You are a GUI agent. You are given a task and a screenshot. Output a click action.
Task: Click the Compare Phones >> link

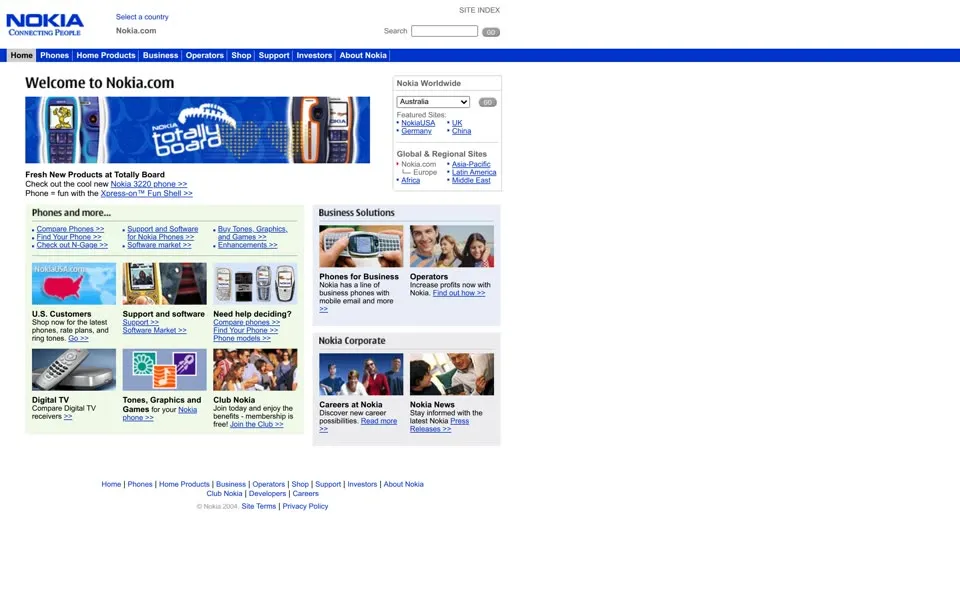70,229
